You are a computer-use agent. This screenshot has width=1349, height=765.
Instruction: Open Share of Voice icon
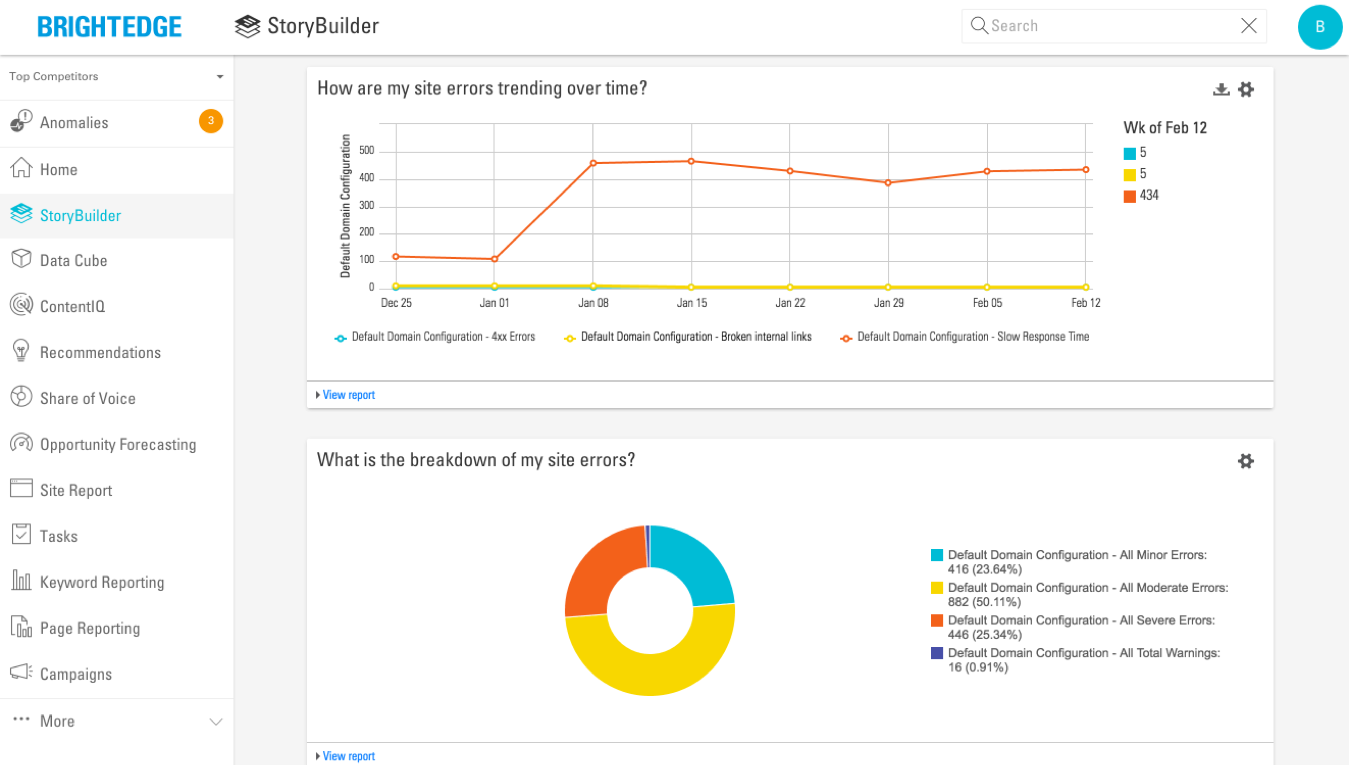21,398
